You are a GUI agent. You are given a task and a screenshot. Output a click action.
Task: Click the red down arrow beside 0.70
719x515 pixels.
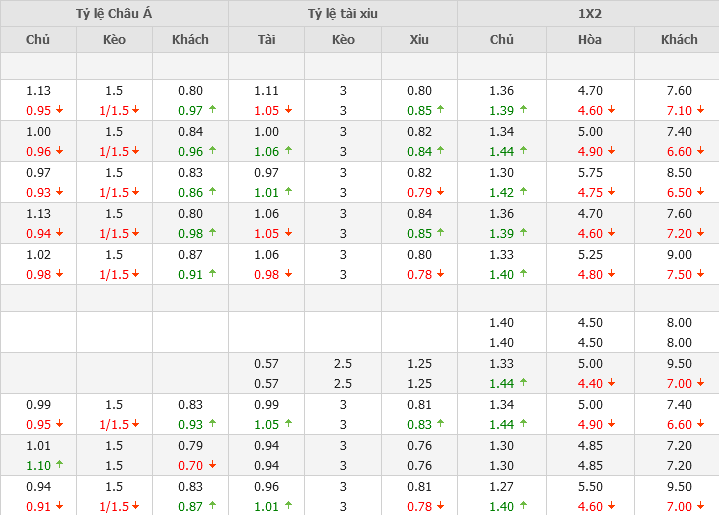212,465
